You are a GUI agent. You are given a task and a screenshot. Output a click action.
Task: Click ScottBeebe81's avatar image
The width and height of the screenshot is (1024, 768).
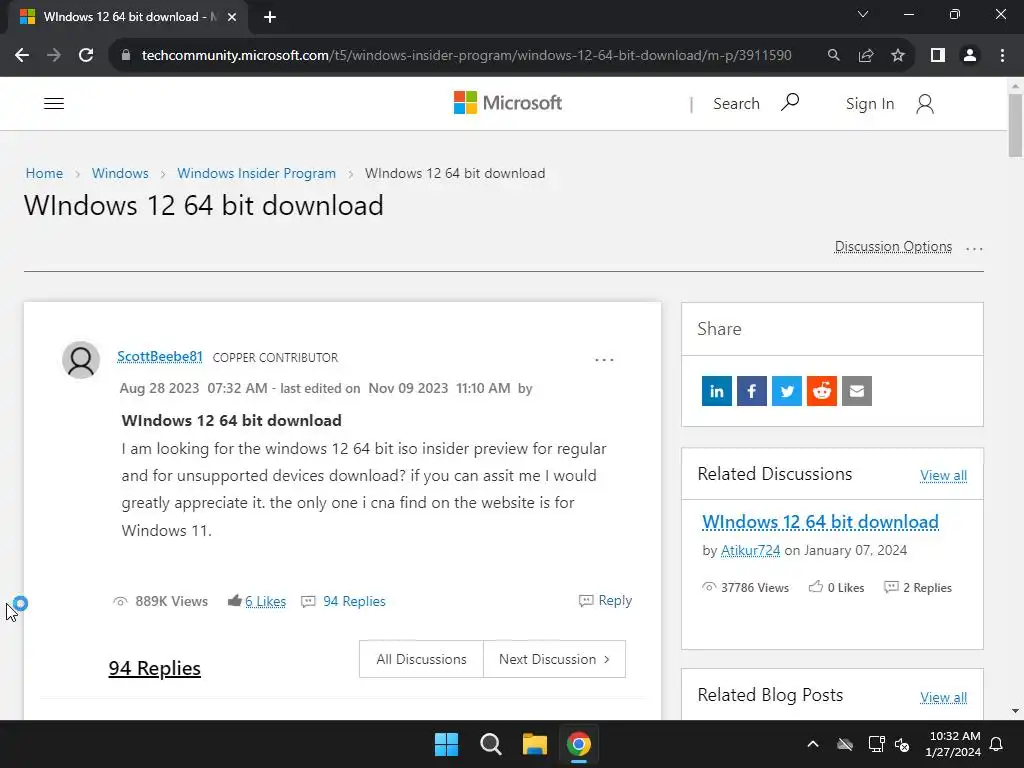81,359
